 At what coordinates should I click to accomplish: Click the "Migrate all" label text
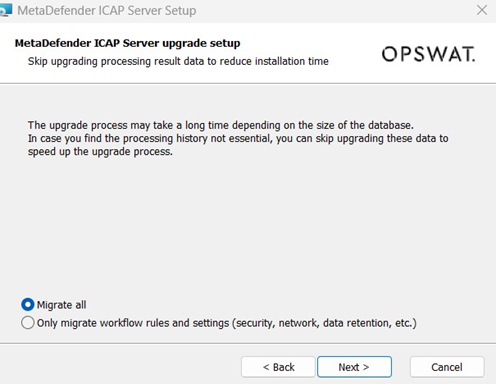coord(61,305)
